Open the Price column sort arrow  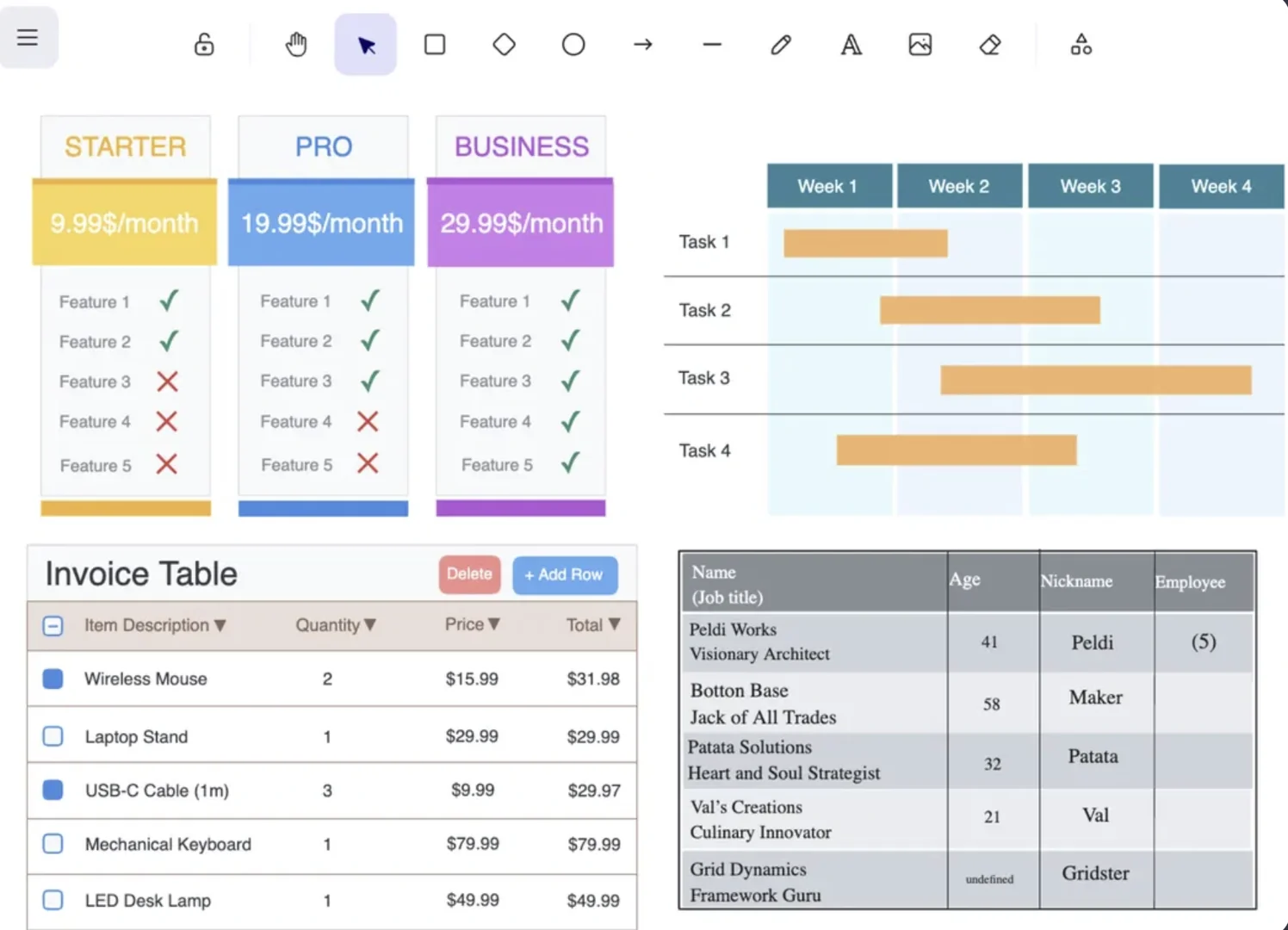(494, 624)
